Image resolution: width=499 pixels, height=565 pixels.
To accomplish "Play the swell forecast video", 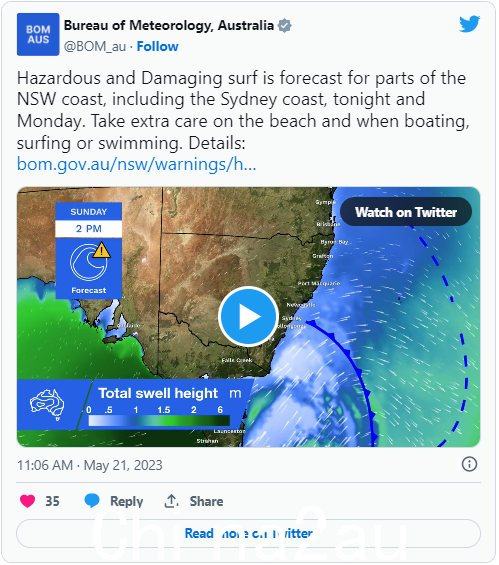I will pos(249,318).
